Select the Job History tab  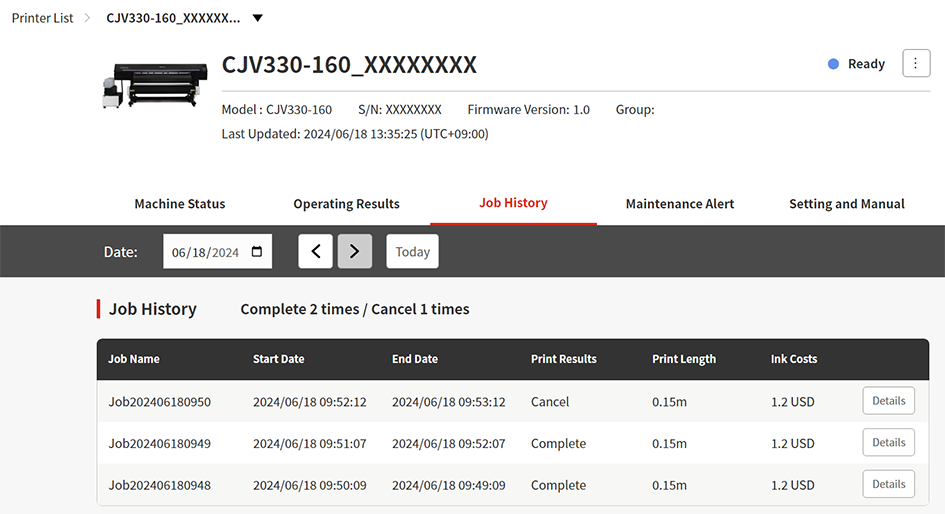click(513, 203)
